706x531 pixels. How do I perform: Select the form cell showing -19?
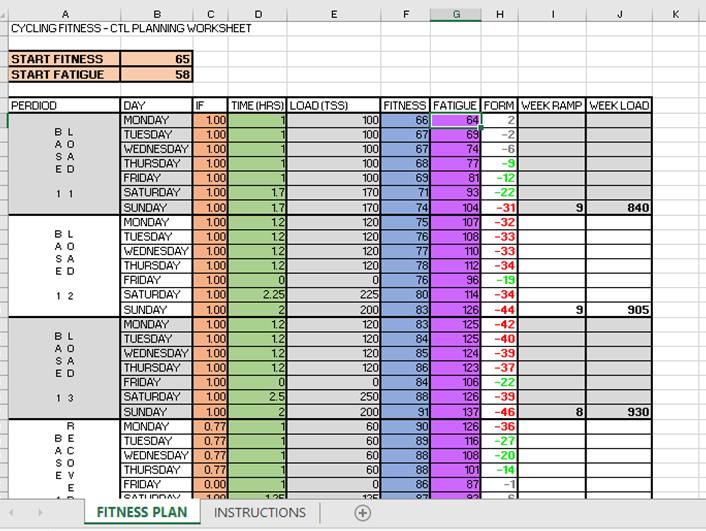tap(499, 280)
